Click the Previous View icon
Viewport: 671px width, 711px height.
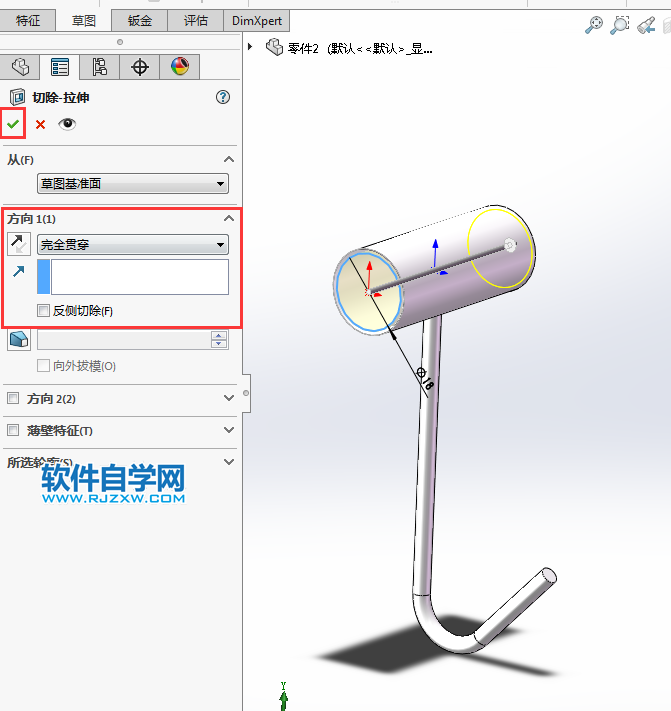click(646, 25)
